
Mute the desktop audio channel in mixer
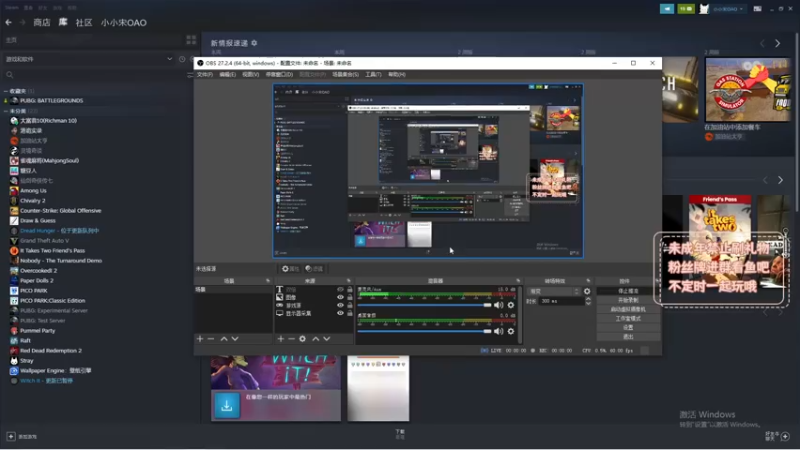[498, 331]
